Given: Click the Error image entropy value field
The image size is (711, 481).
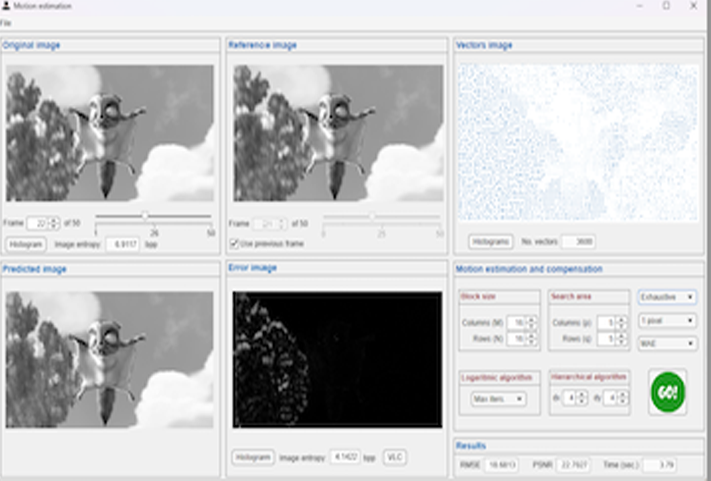Looking at the screenshot, I should tap(345, 457).
